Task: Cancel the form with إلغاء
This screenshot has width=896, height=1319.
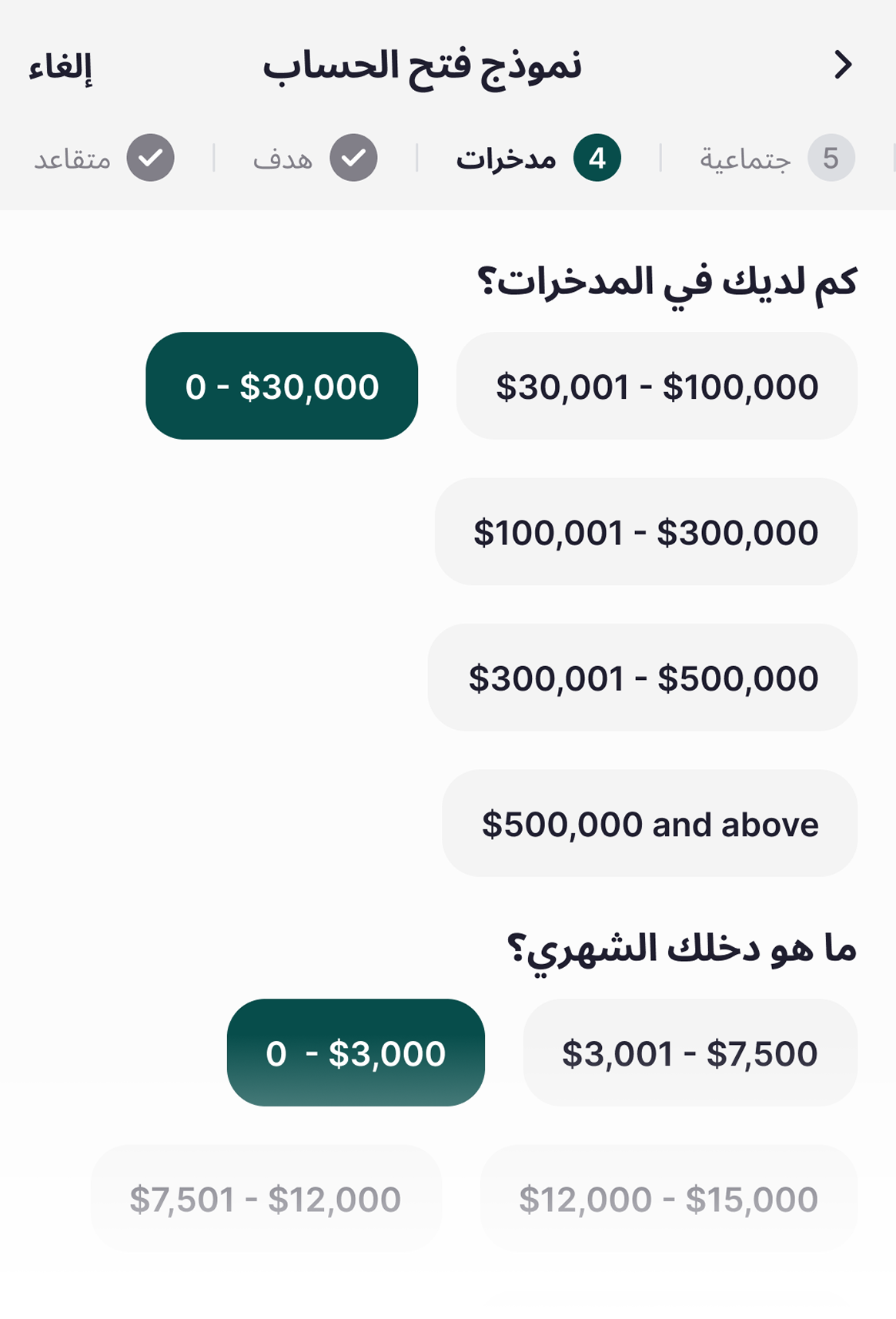Action: 60,67
